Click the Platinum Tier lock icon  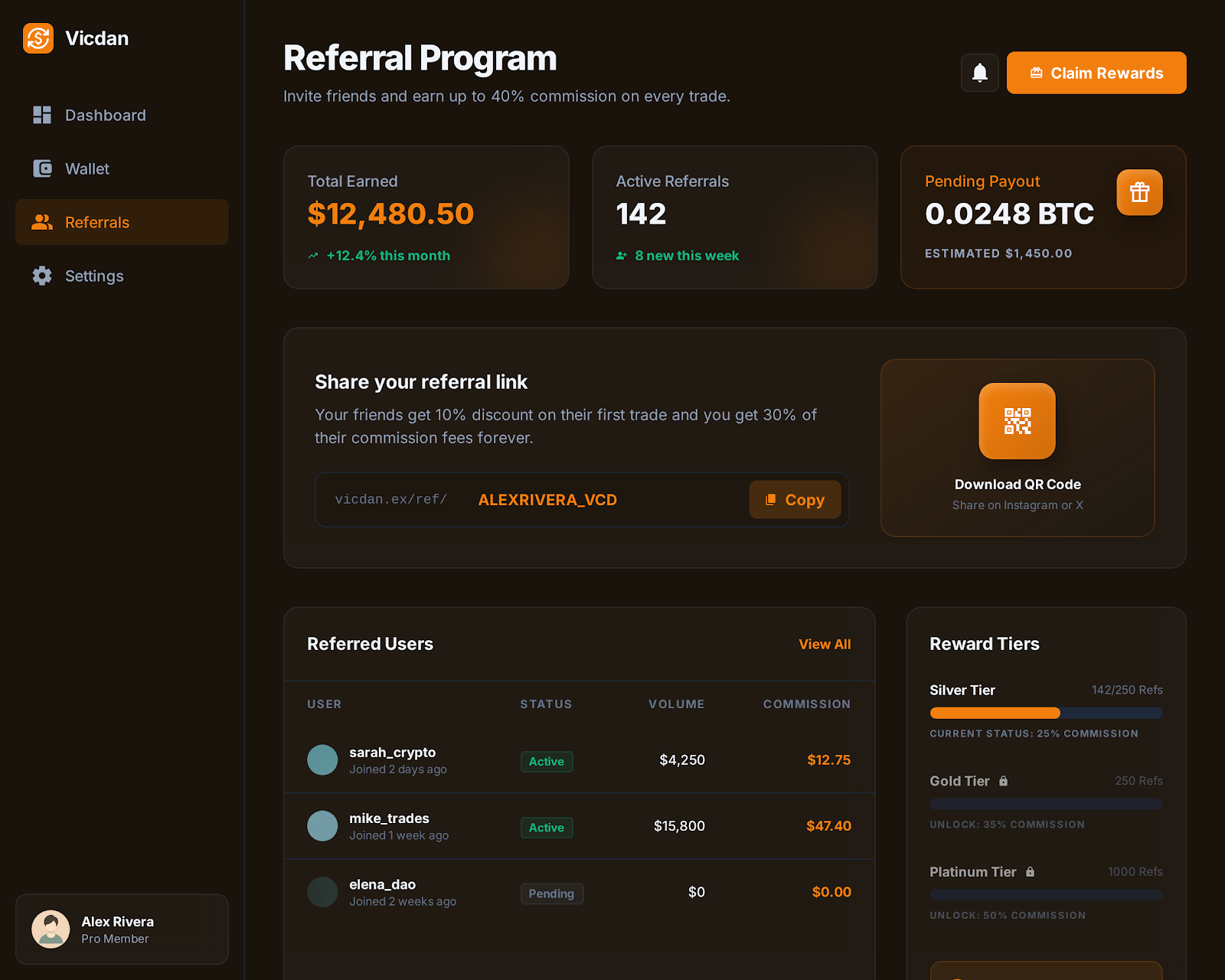(x=1030, y=872)
